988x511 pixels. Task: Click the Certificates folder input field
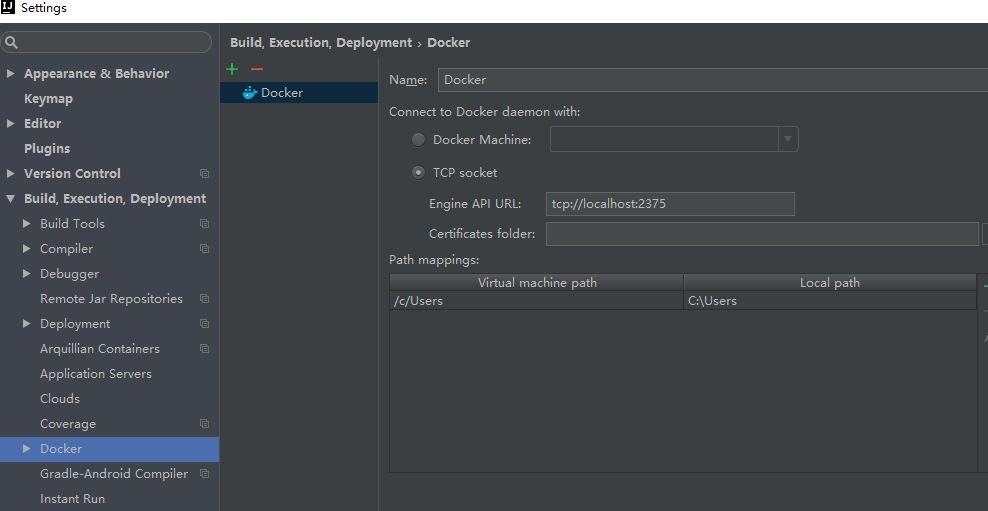click(x=762, y=234)
